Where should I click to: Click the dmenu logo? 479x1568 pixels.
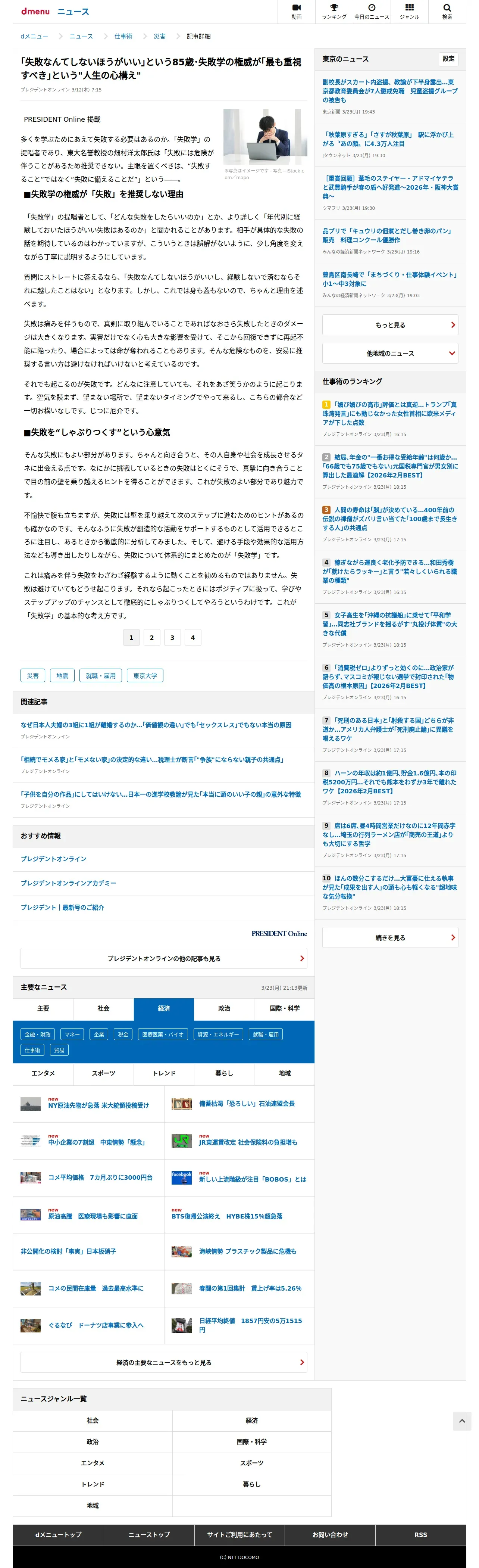[x=35, y=12]
